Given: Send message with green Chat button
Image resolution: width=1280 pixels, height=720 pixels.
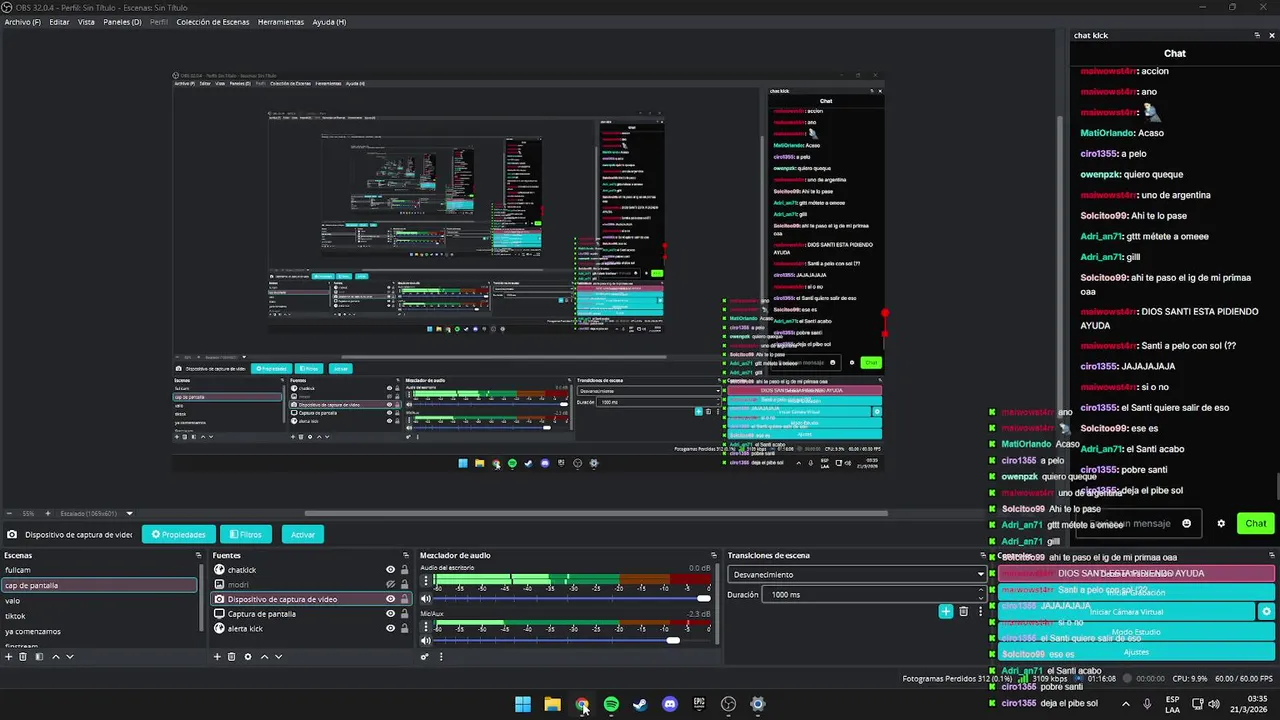Looking at the screenshot, I should click(1256, 523).
